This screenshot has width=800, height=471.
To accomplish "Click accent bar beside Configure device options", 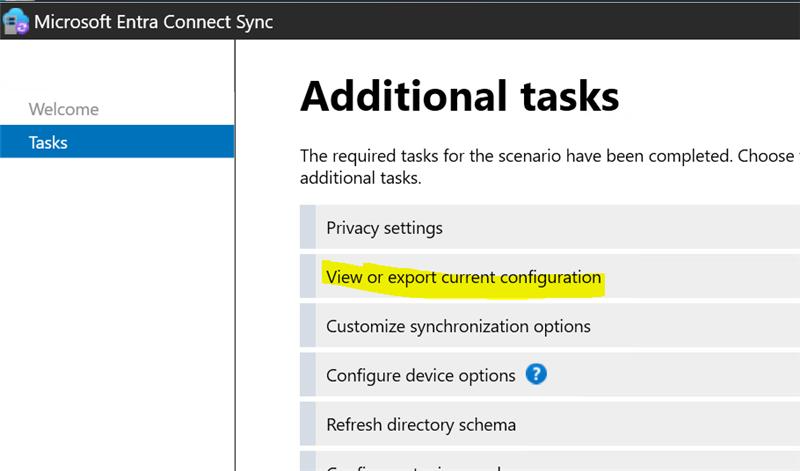I will point(307,376).
